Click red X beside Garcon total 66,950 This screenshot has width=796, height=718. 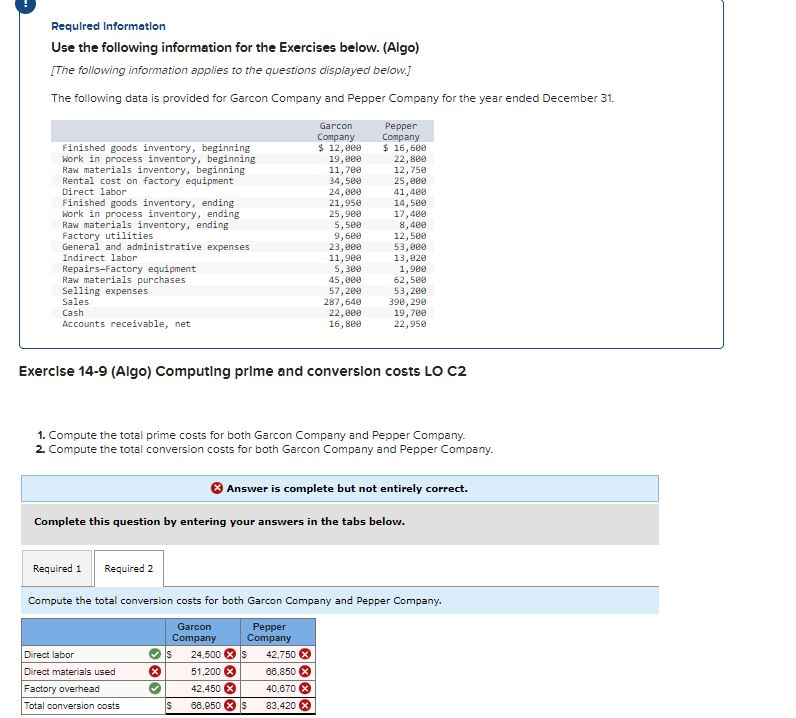tap(230, 705)
